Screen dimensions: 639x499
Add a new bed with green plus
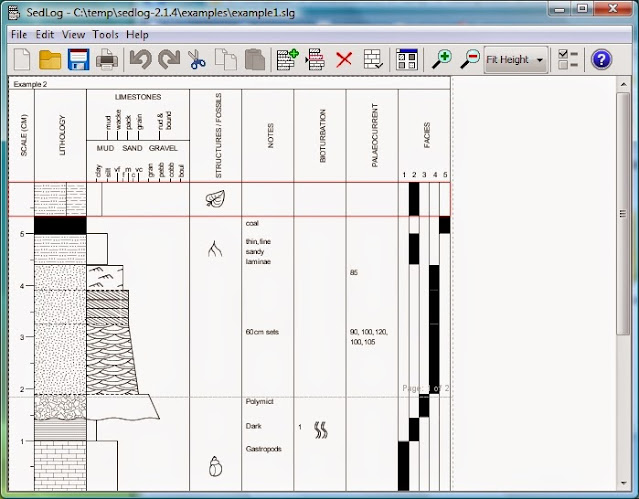tap(287, 60)
